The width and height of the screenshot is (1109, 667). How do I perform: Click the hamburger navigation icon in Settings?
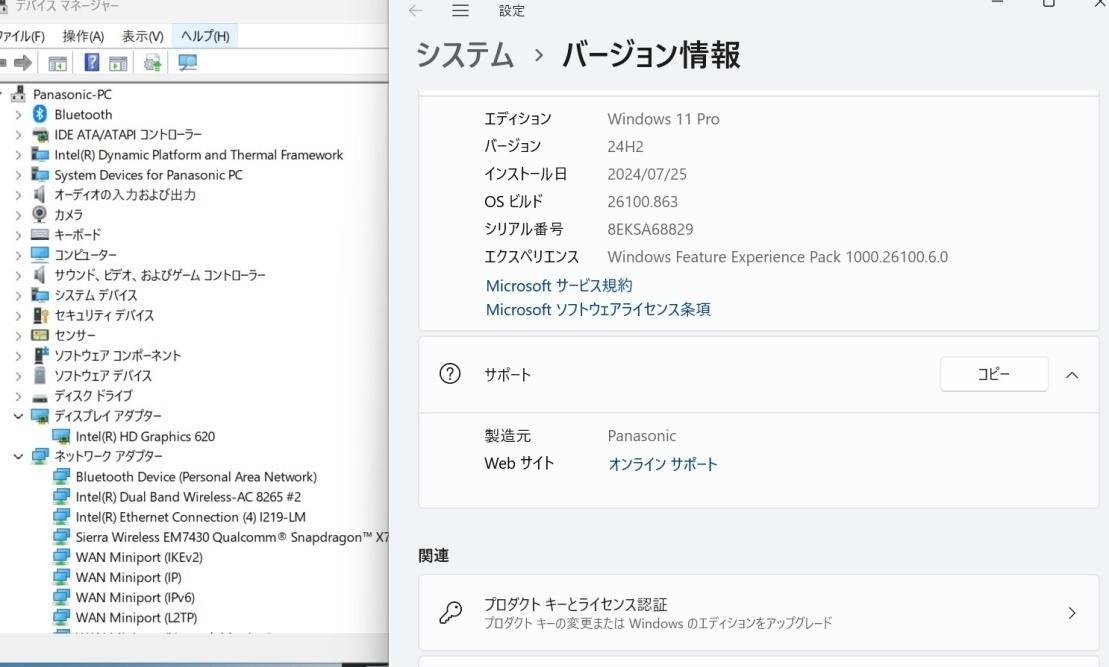point(460,11)
